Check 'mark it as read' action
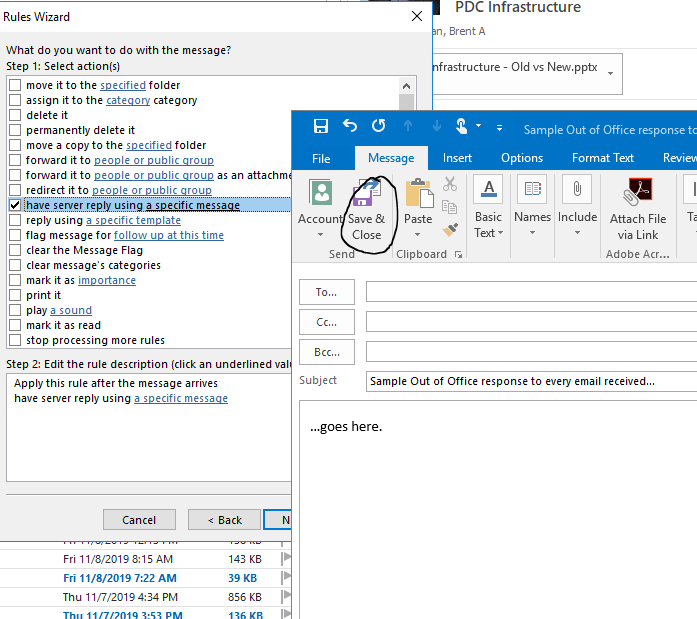This screenshot has height=619, width=697. [x=15, y=325]
